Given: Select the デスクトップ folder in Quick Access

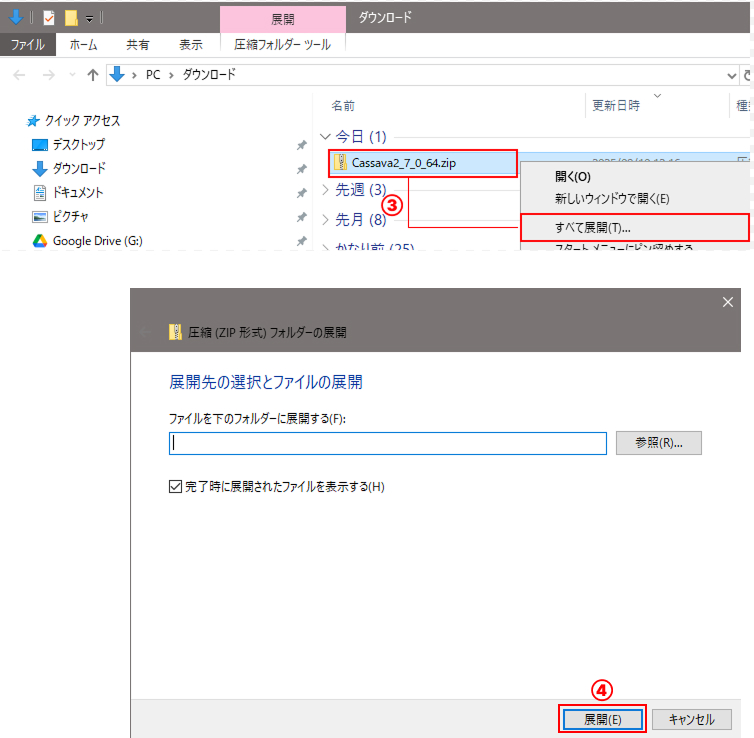Looking at the screenshot, I should (x=78, y=144).
